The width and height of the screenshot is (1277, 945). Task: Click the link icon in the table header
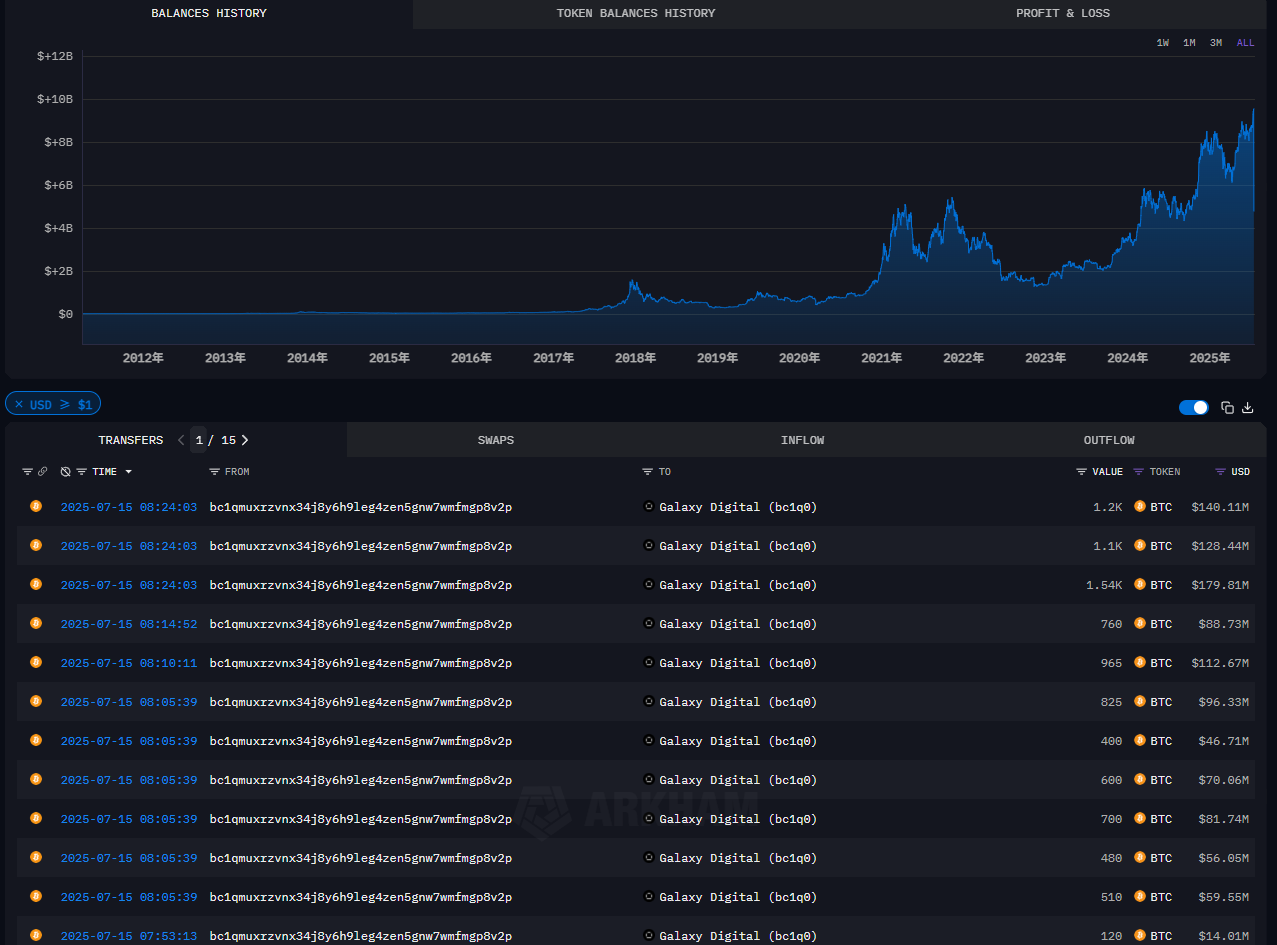pyautogui.click(x=42, y=472)
